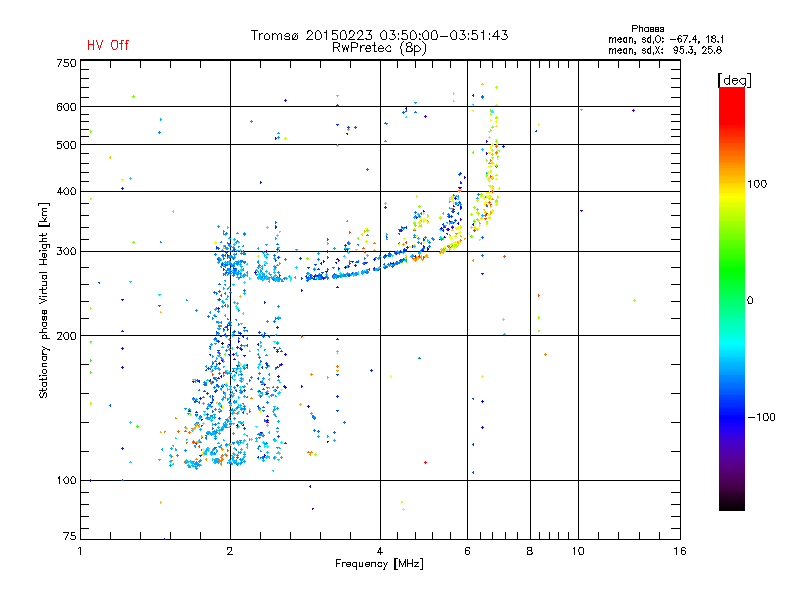Click the title 'Tromsø 20150223 03:50:00-03:51:43'
Screen dimensions: 800x600
click(379, 35)
